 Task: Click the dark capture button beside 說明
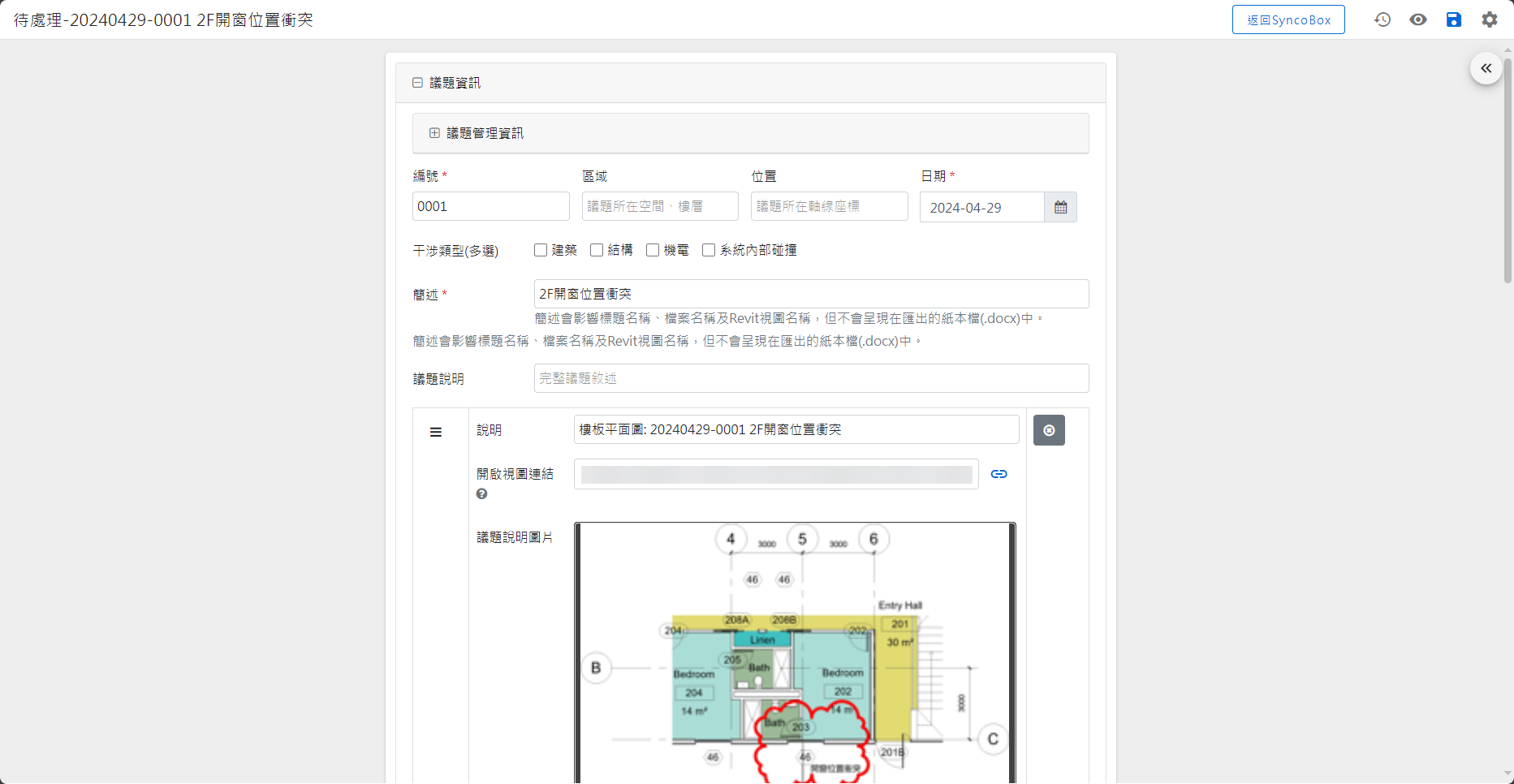tap(1049, 430)
